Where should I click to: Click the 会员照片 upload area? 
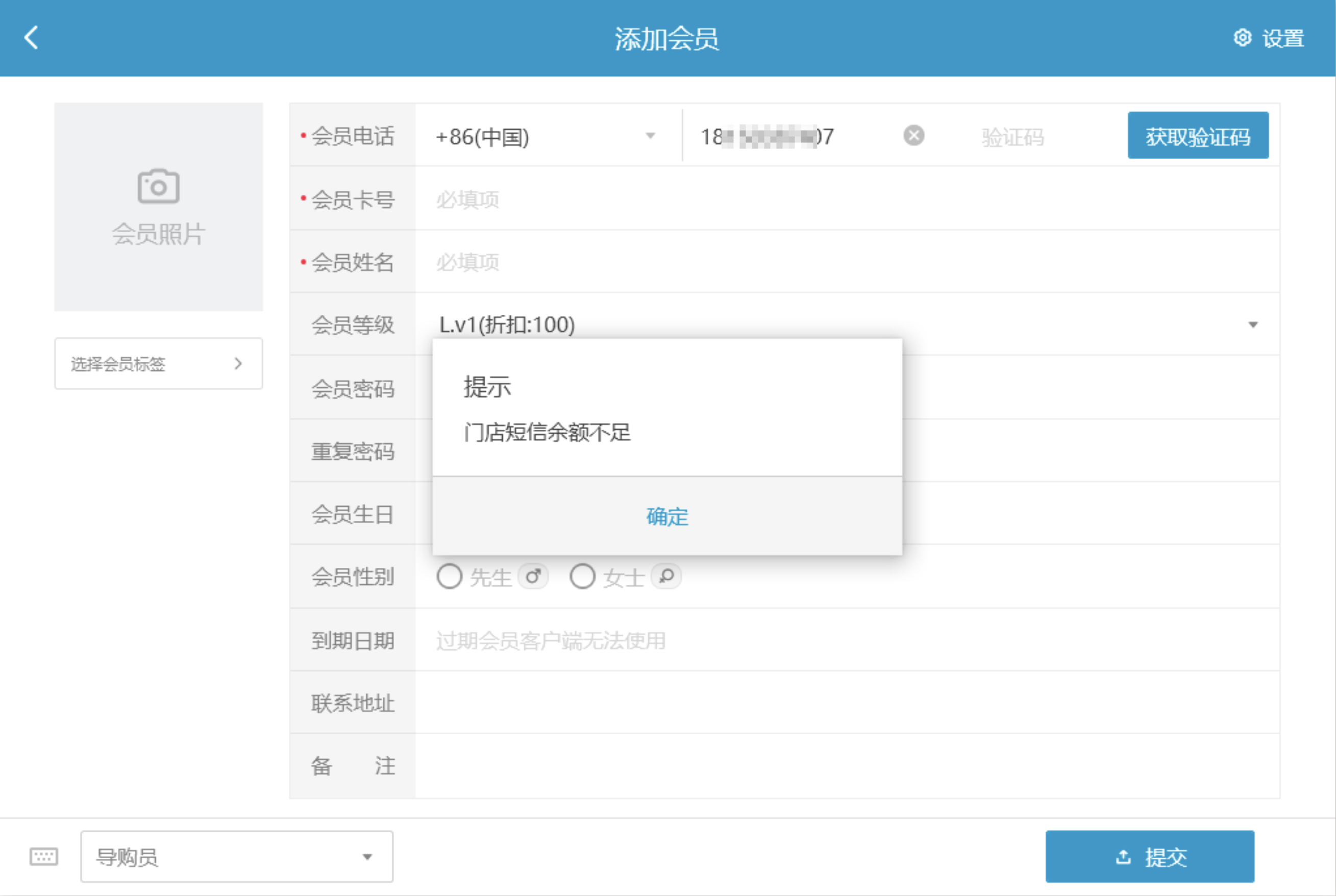pyautogui.click(x=158, y=207)
